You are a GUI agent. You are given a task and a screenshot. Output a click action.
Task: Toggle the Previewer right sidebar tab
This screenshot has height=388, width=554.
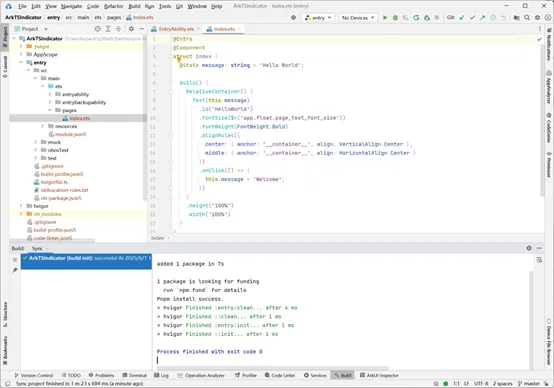click(x=549, y=165)
